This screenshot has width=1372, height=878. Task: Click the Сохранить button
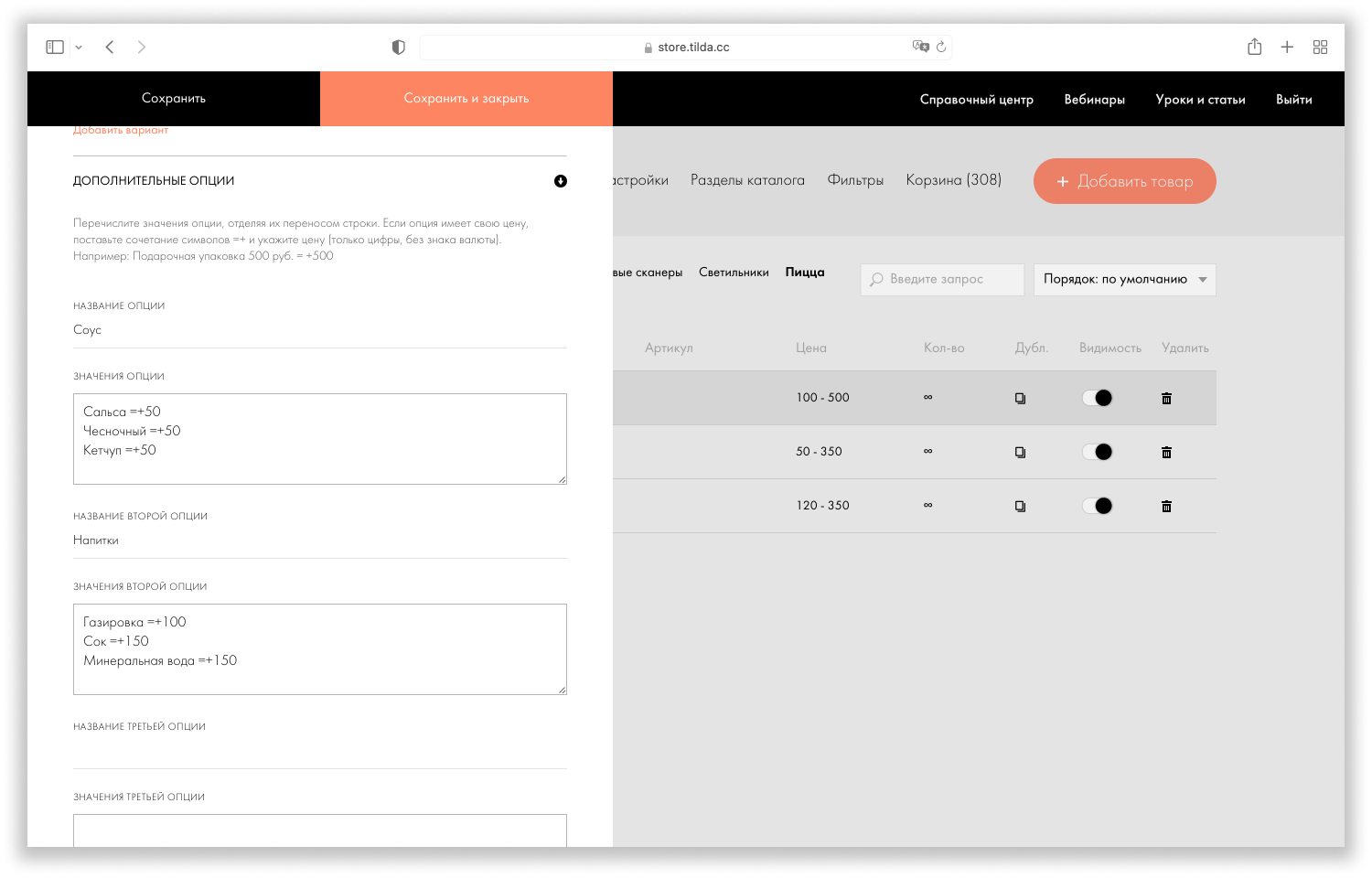click(174, 99)
